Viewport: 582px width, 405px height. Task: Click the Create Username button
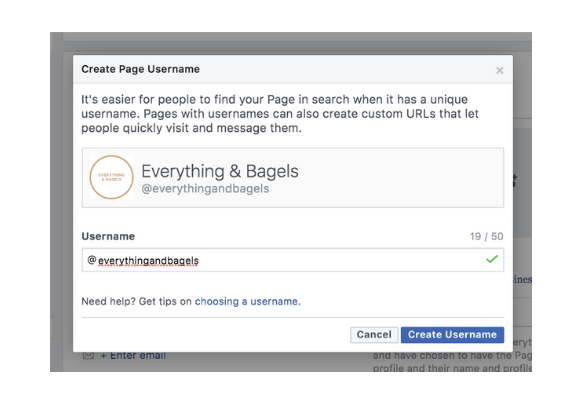point(452,334)
